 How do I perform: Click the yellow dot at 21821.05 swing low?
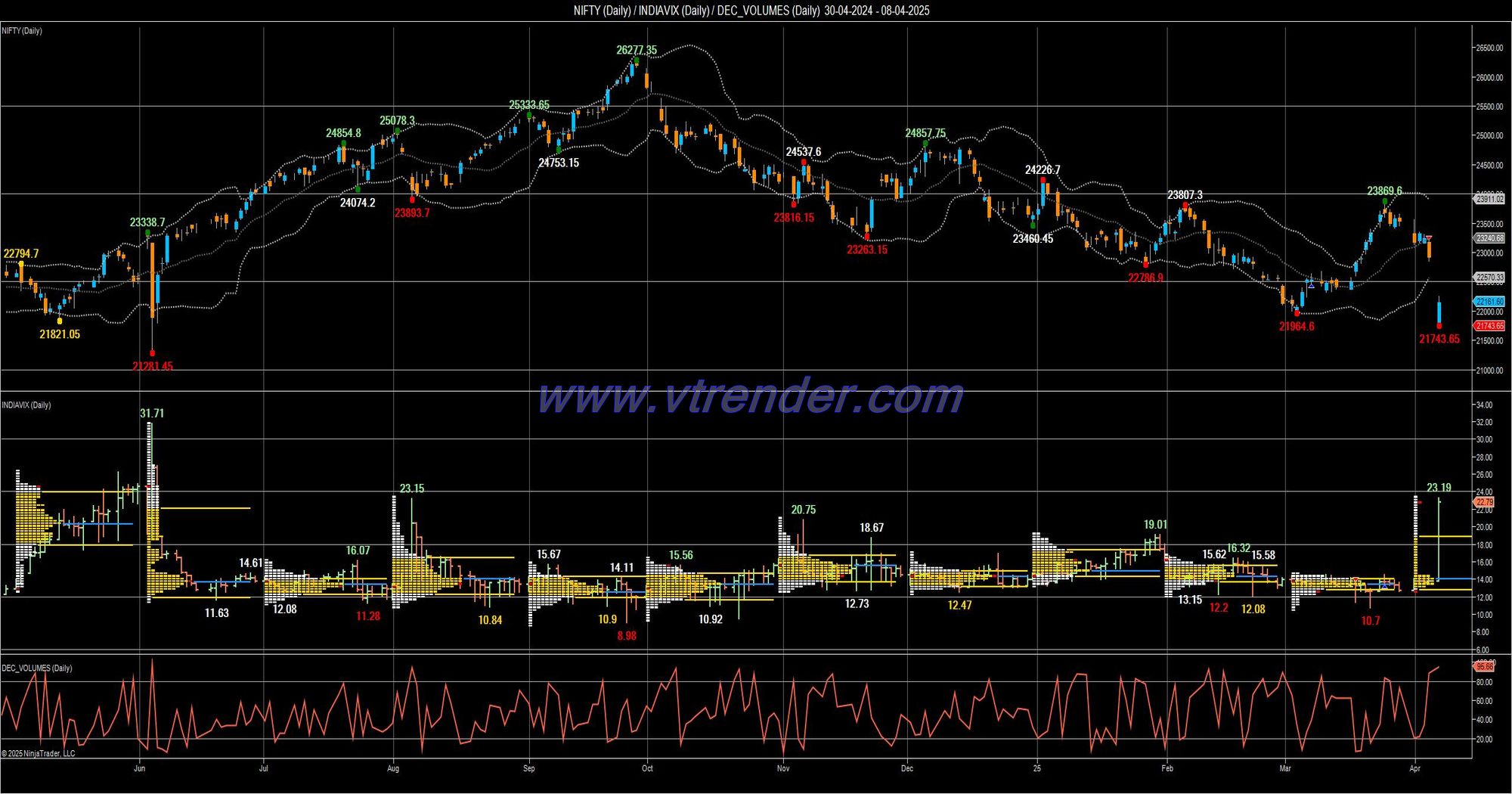point(60,321)
